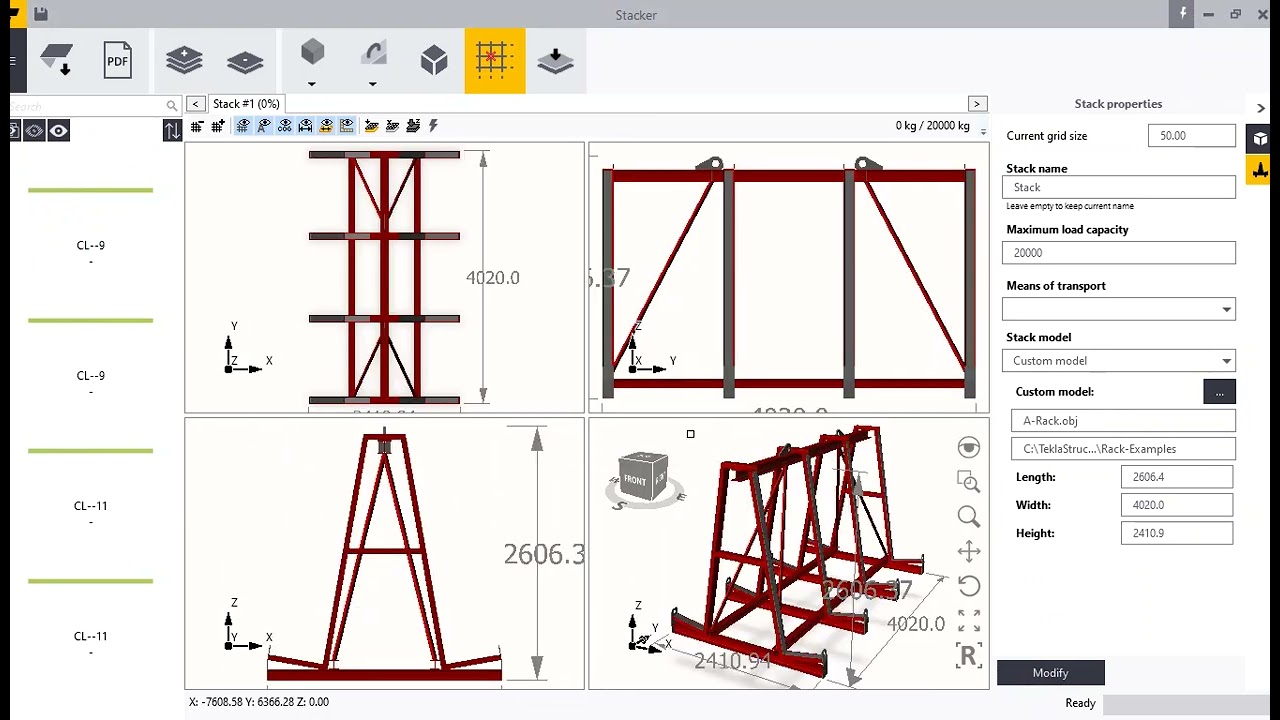Toggle the eye with bracket frame visibility option
The width and height of the screenshot is (1280, 720).
(305, 126)
